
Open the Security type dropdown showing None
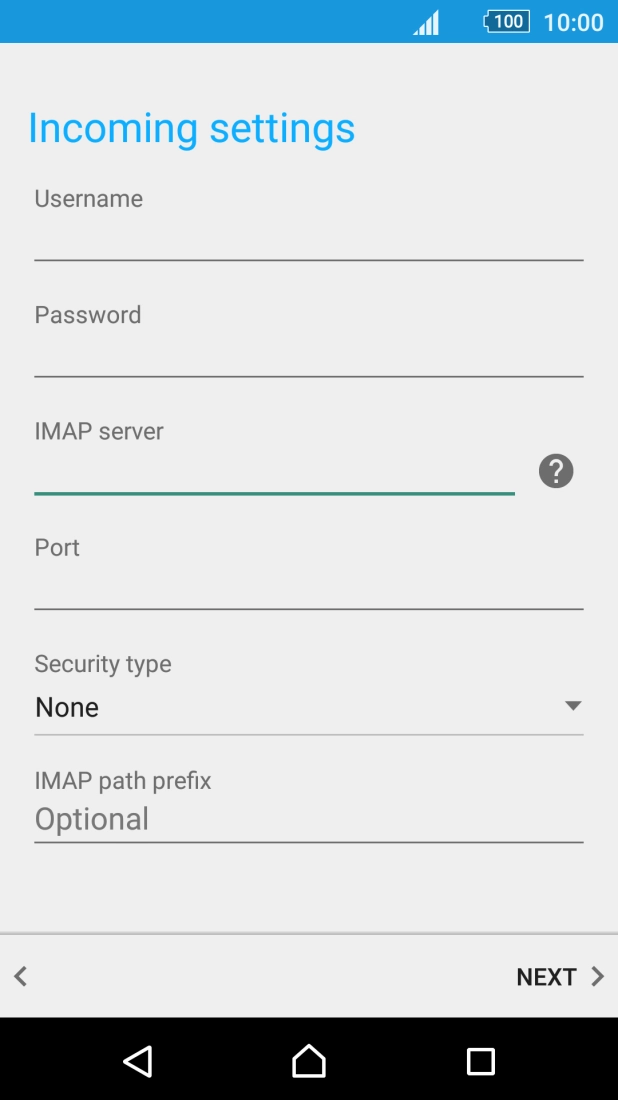click(300, 708)
